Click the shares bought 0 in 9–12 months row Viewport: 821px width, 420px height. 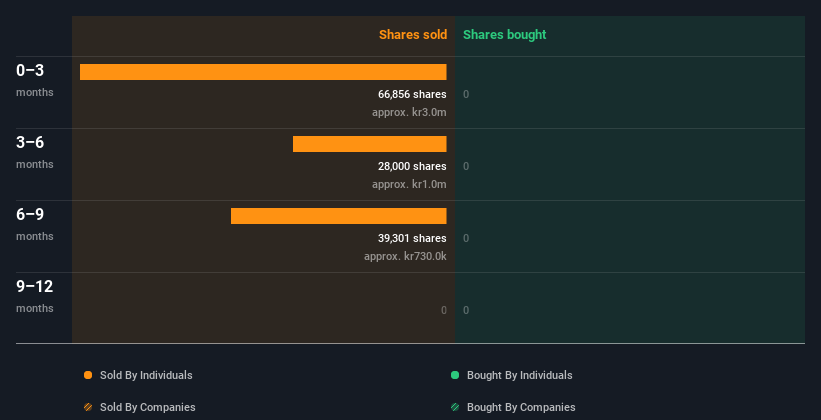coord(466,310)
